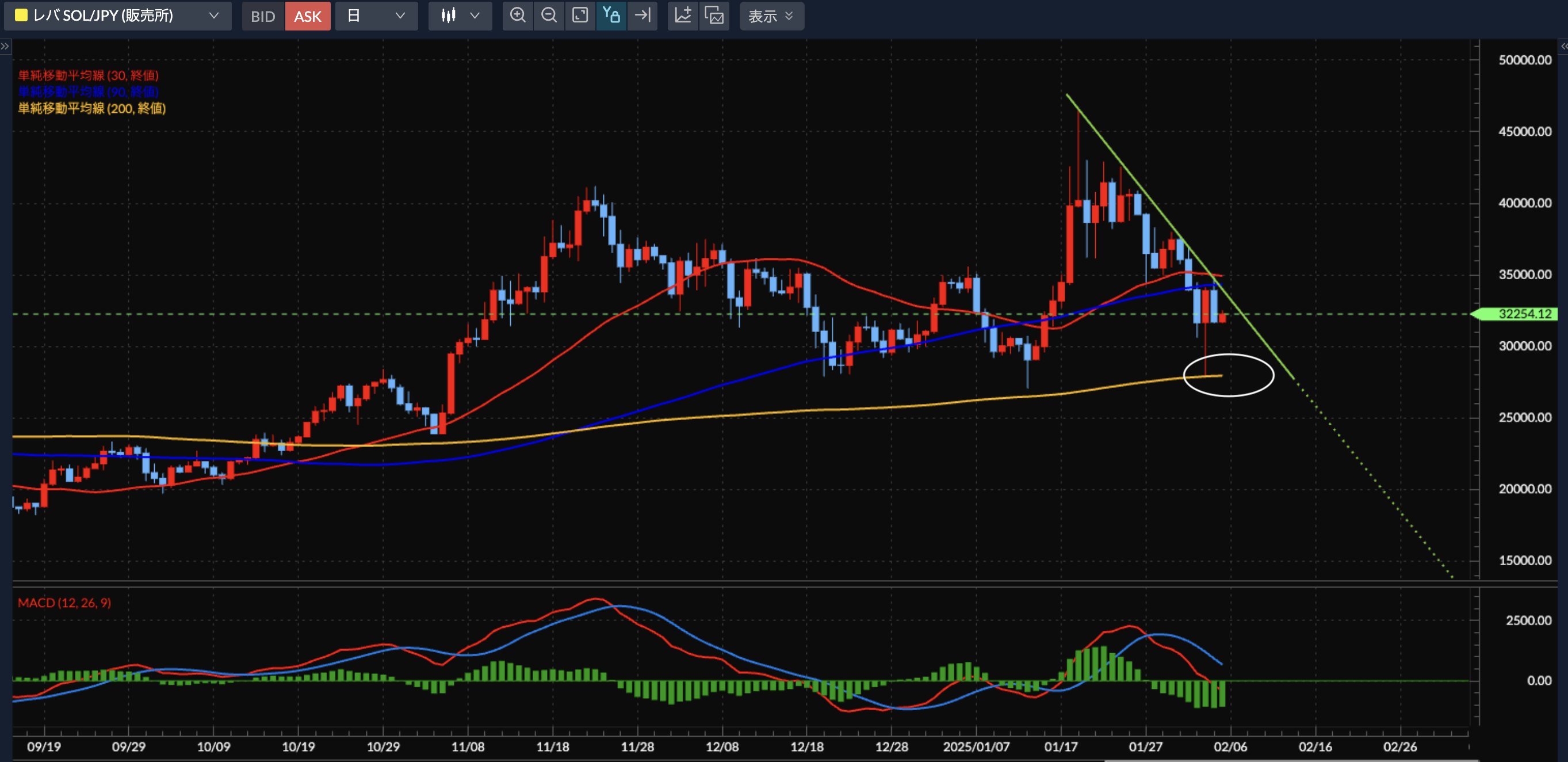
Task: Click the zoom out magnifier icon
Action: [x=549, y=16]
